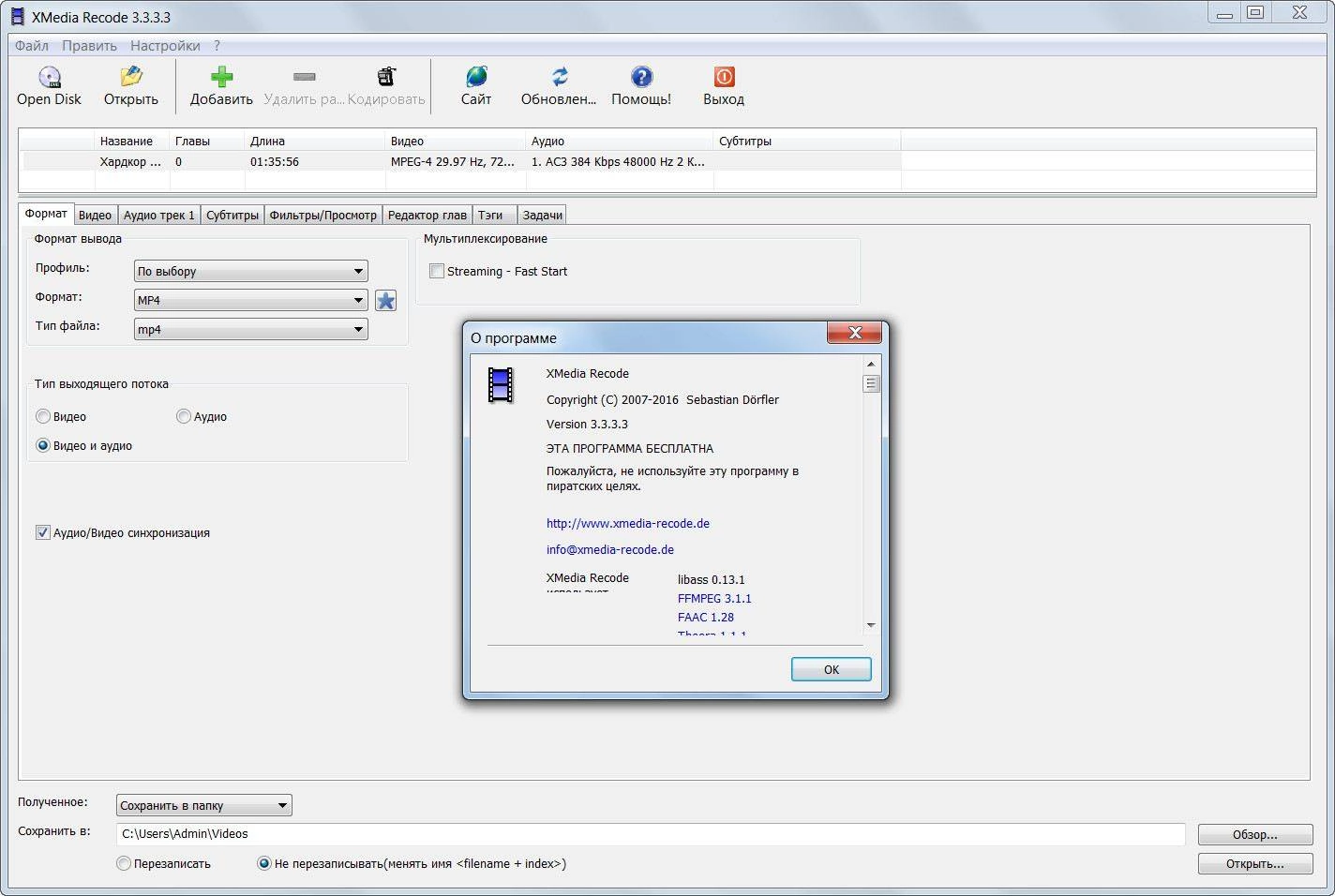Click the green plus Добавить icon

(x=221, y=77)
